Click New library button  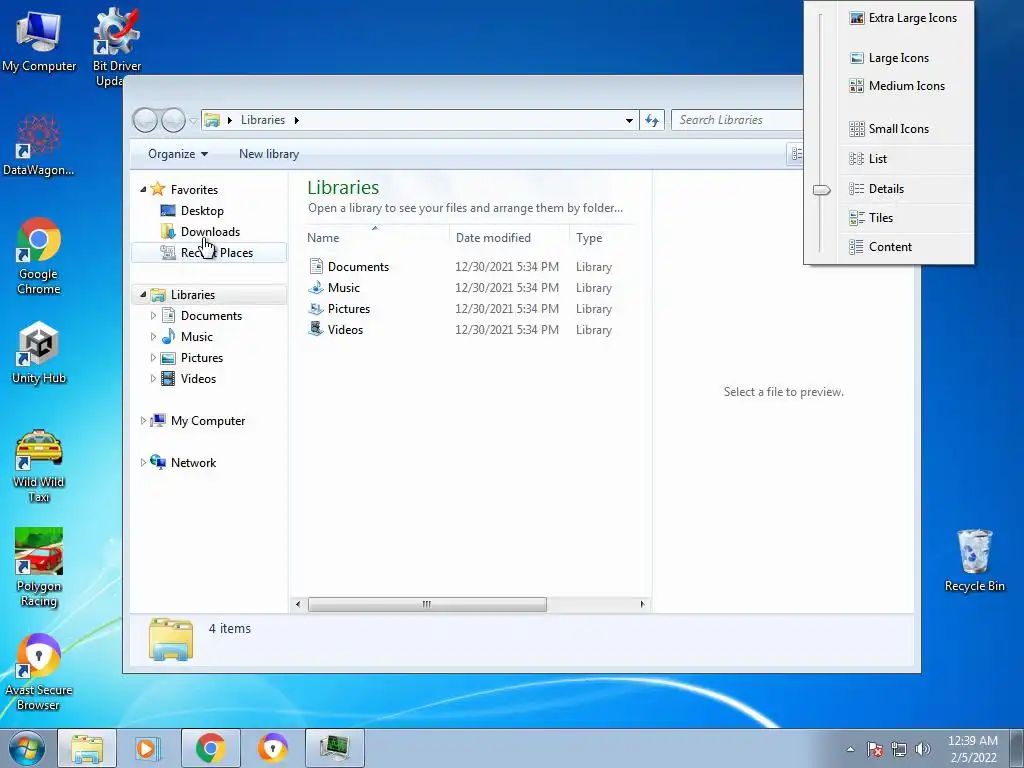tap(269, 154)
